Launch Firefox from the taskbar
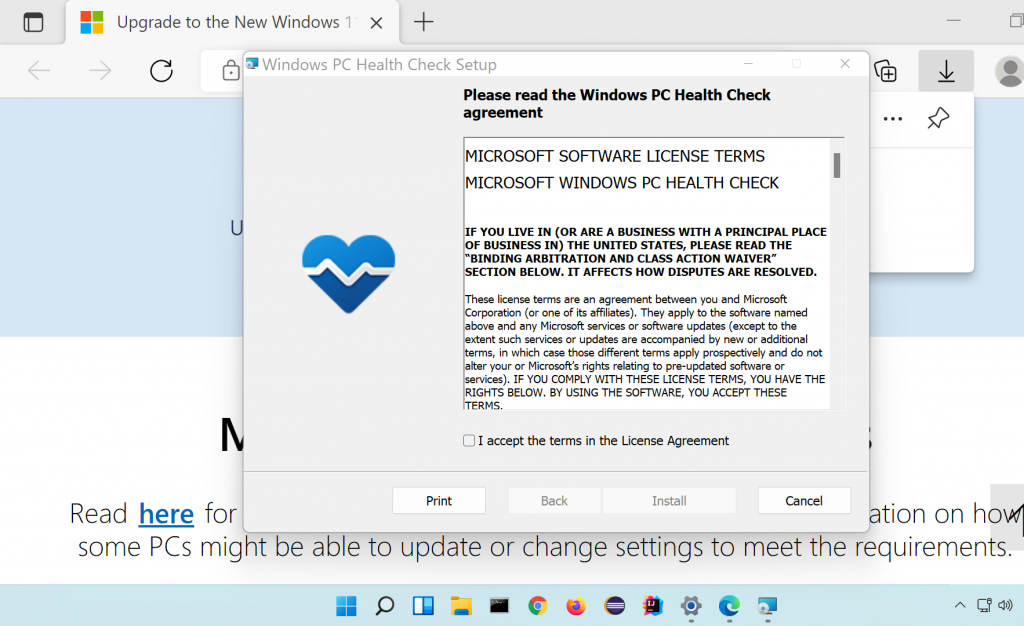Screen dimensions: 1024x626 pos(575,607)
